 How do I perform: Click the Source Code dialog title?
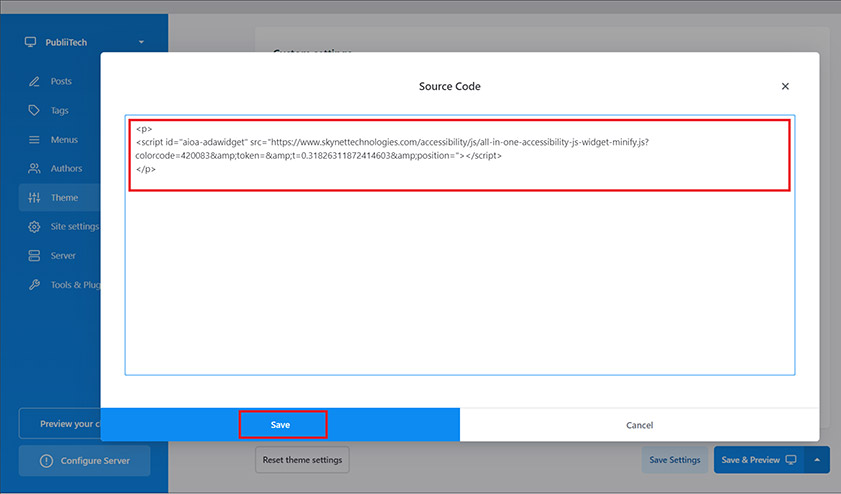(x=449, y=86)
